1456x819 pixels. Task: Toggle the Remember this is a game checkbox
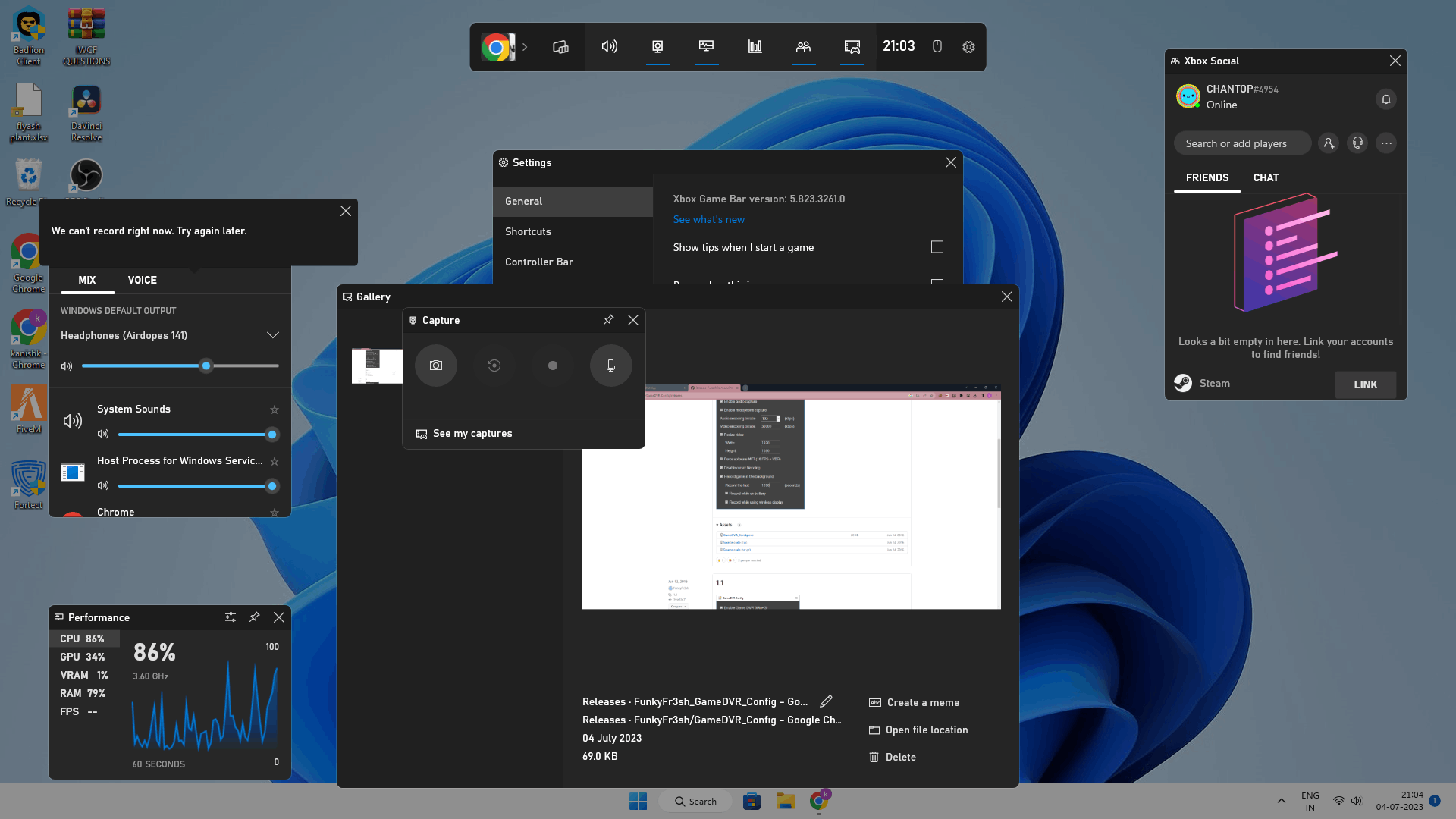[x=937, y=281]
